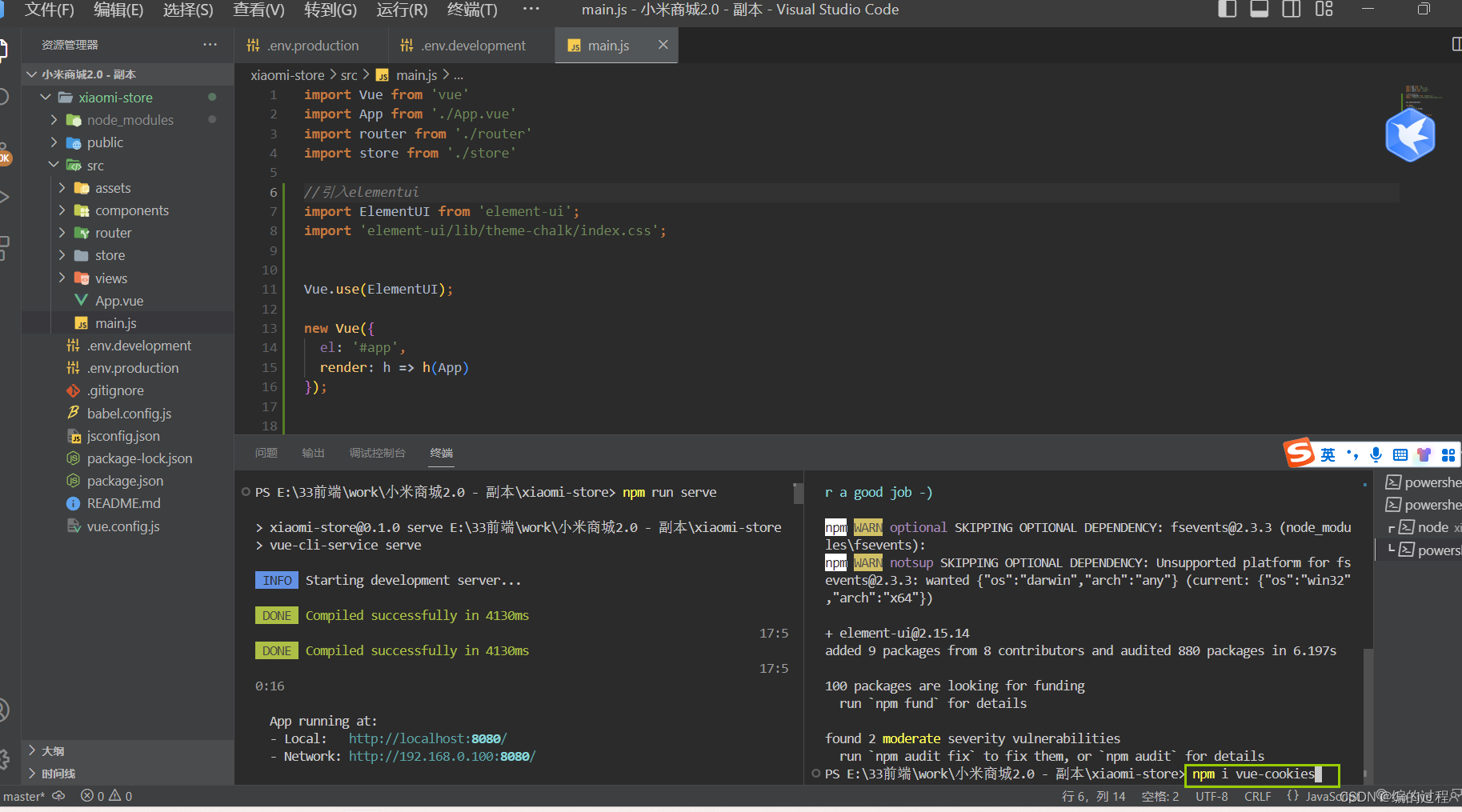Screen dimensions: 1462x812
Task: Open README.md file
Action: tap(128, 503)
